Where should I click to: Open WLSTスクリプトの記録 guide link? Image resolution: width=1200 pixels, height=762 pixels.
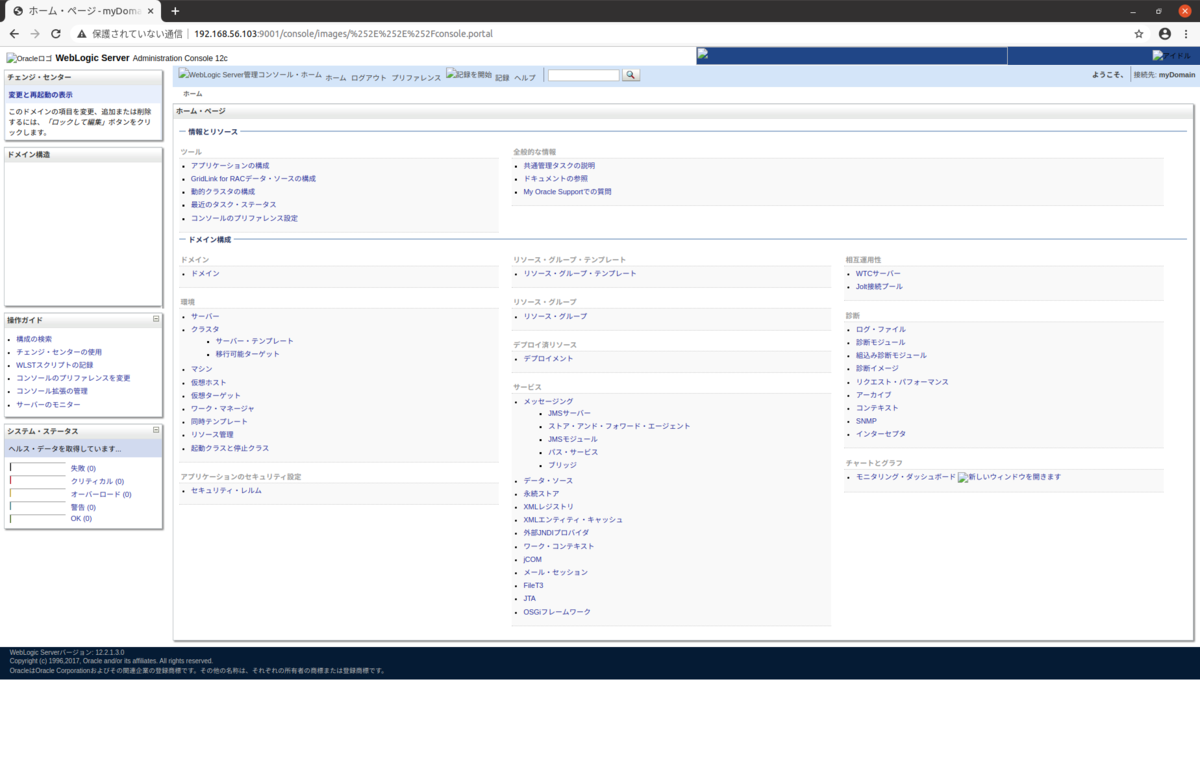(x=54, y=366)
